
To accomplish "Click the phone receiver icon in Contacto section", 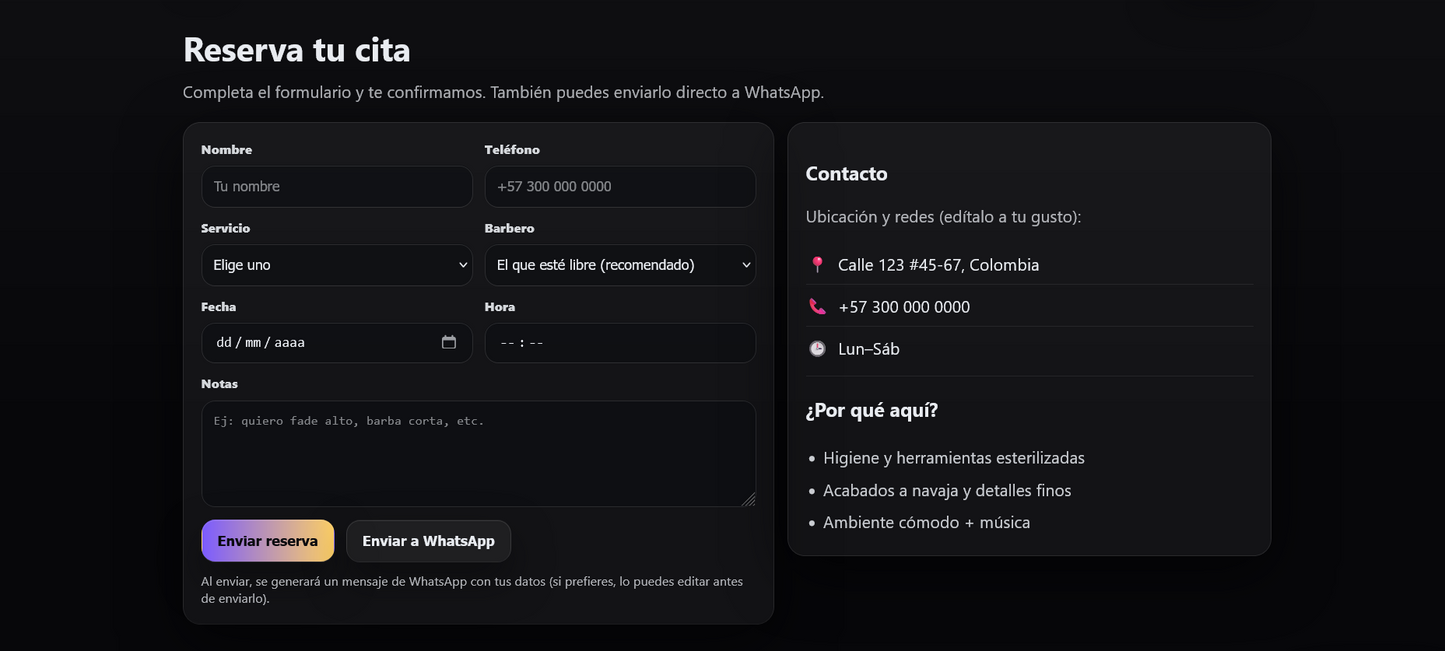I will [816, 306].
